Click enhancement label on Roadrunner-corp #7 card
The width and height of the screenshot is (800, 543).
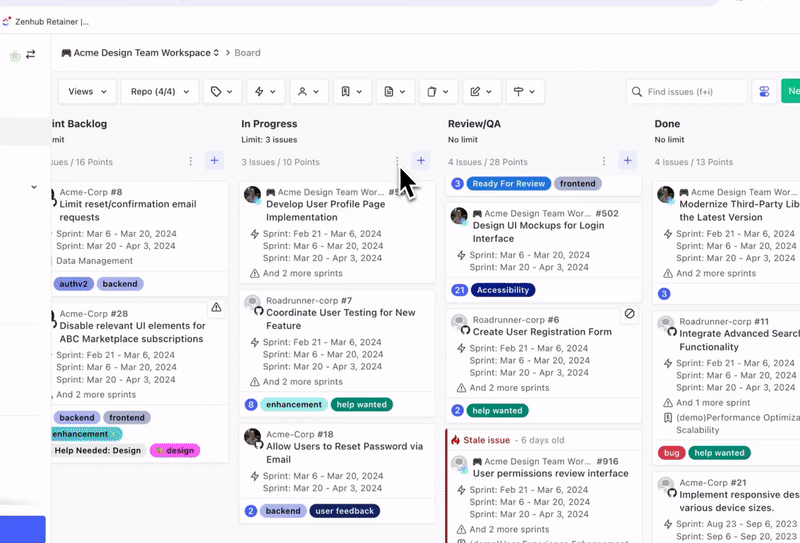click(x=294, y=405)
